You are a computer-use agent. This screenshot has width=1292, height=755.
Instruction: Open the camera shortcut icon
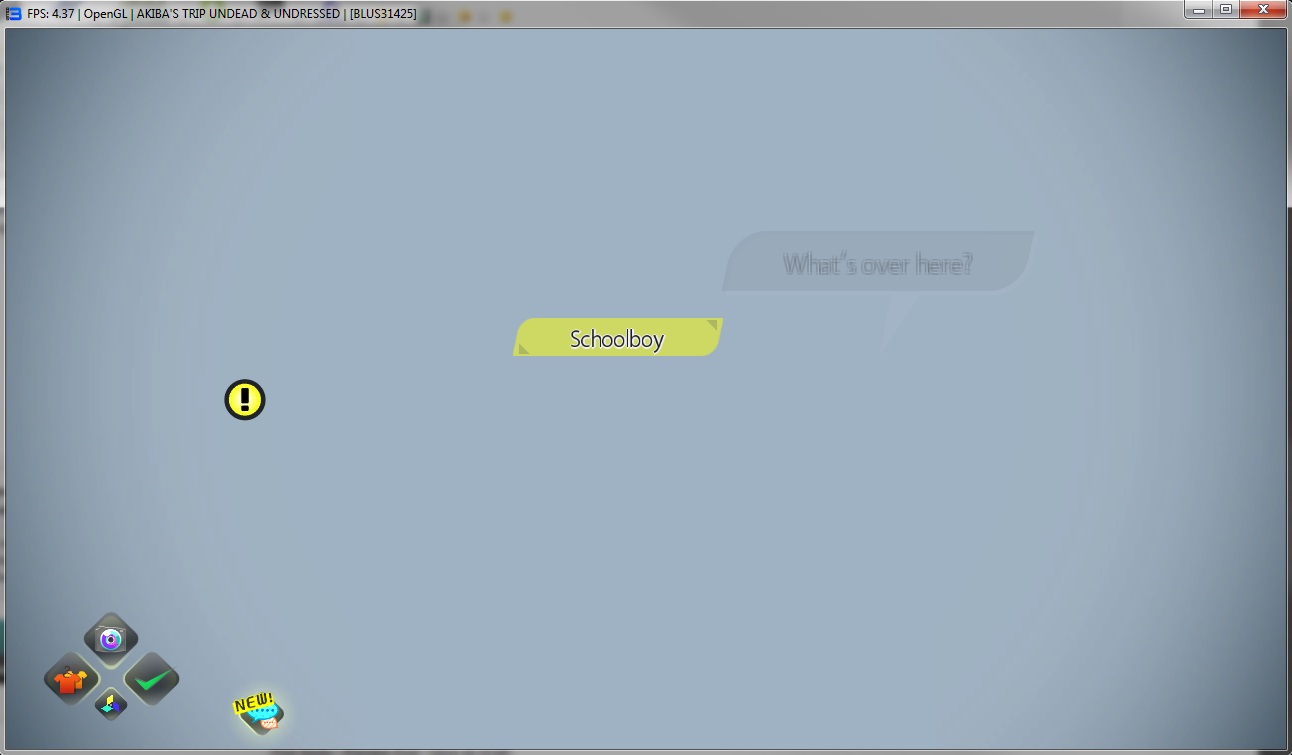111,639
